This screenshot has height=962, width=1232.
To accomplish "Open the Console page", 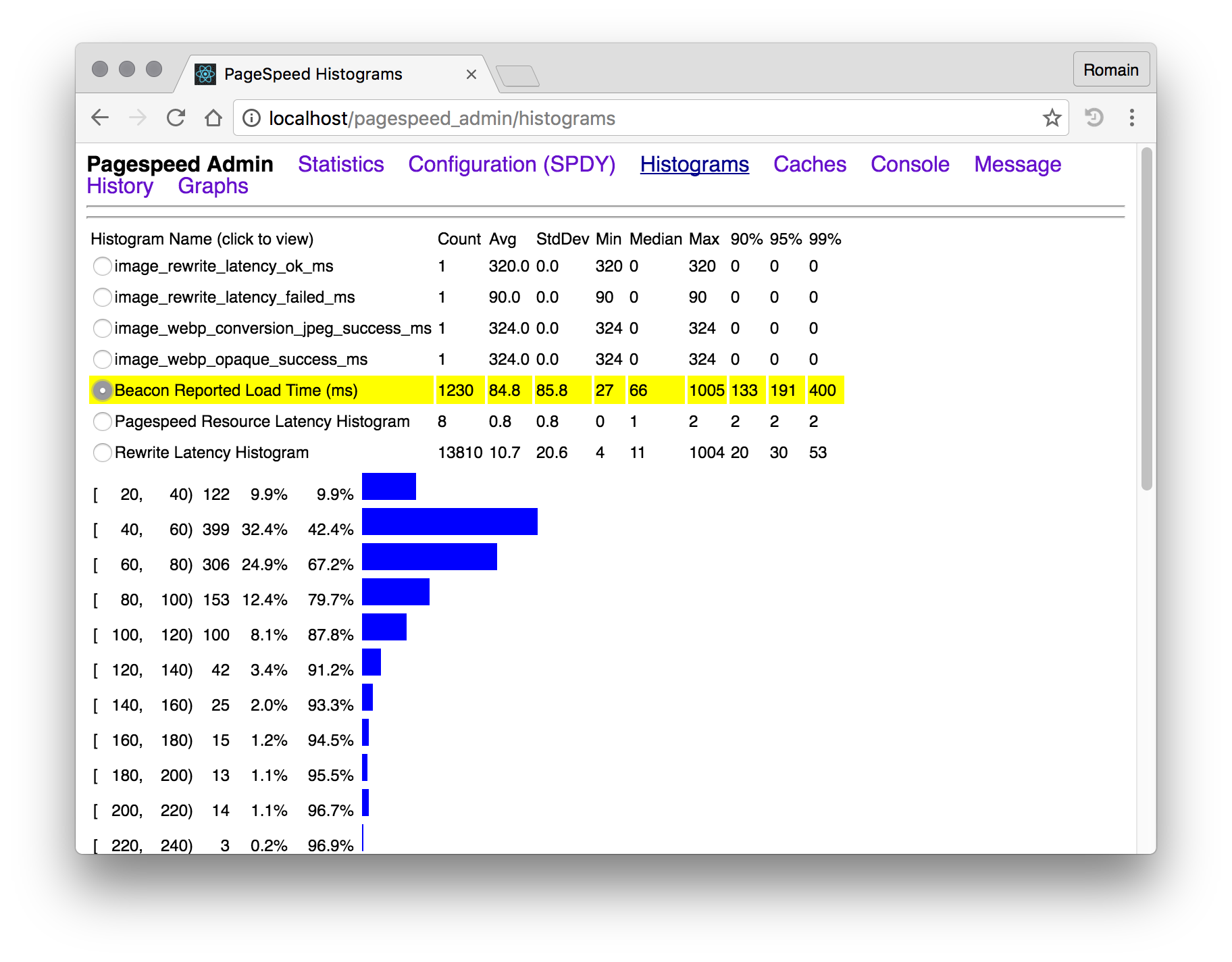I will pyautogui.click(x=910, y=164).
